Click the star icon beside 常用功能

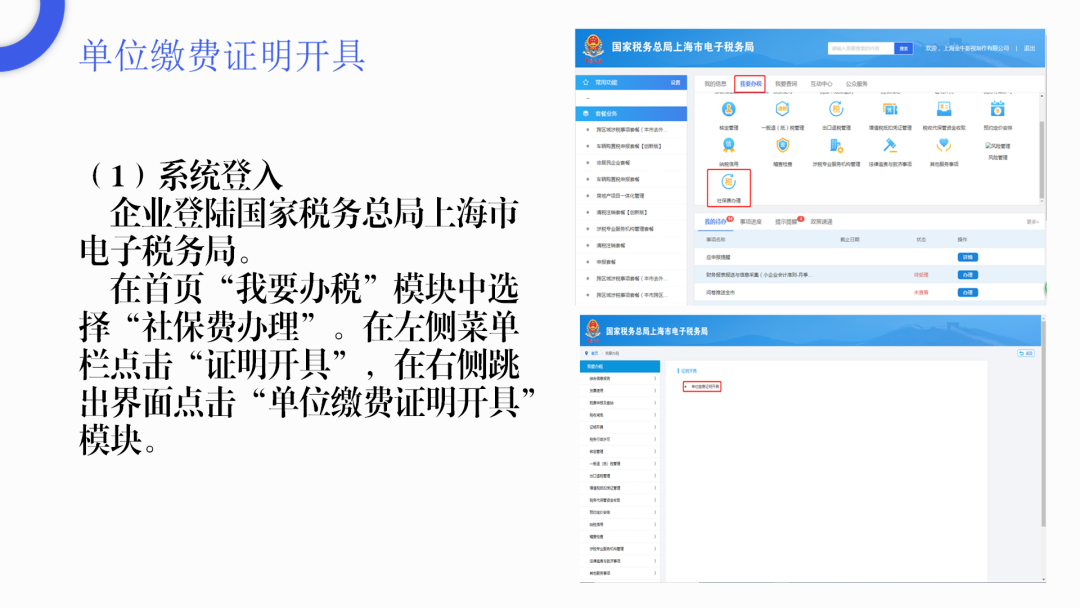coord(585,83)
